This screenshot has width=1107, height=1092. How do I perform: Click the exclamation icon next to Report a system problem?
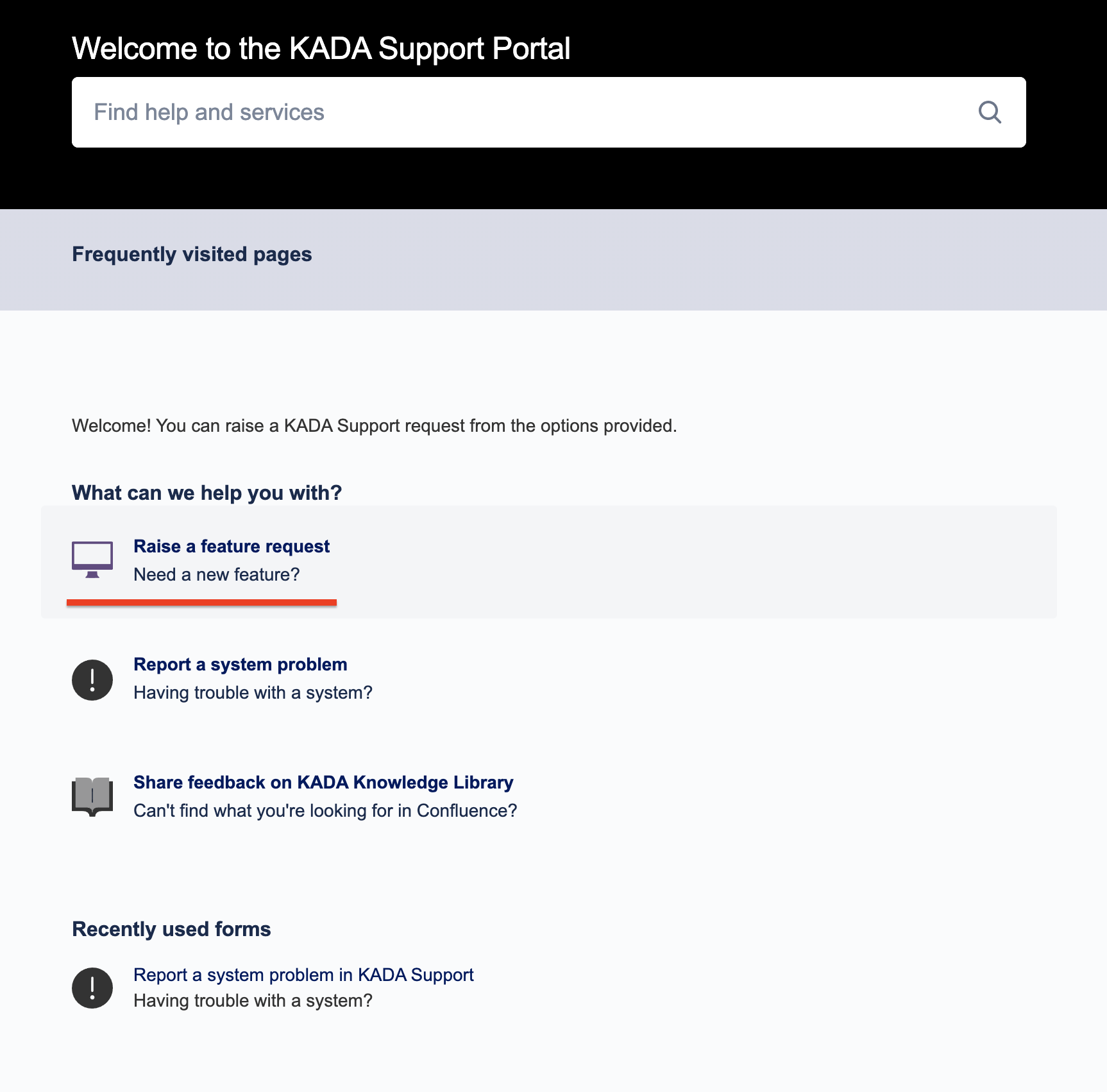click(92, 680)
